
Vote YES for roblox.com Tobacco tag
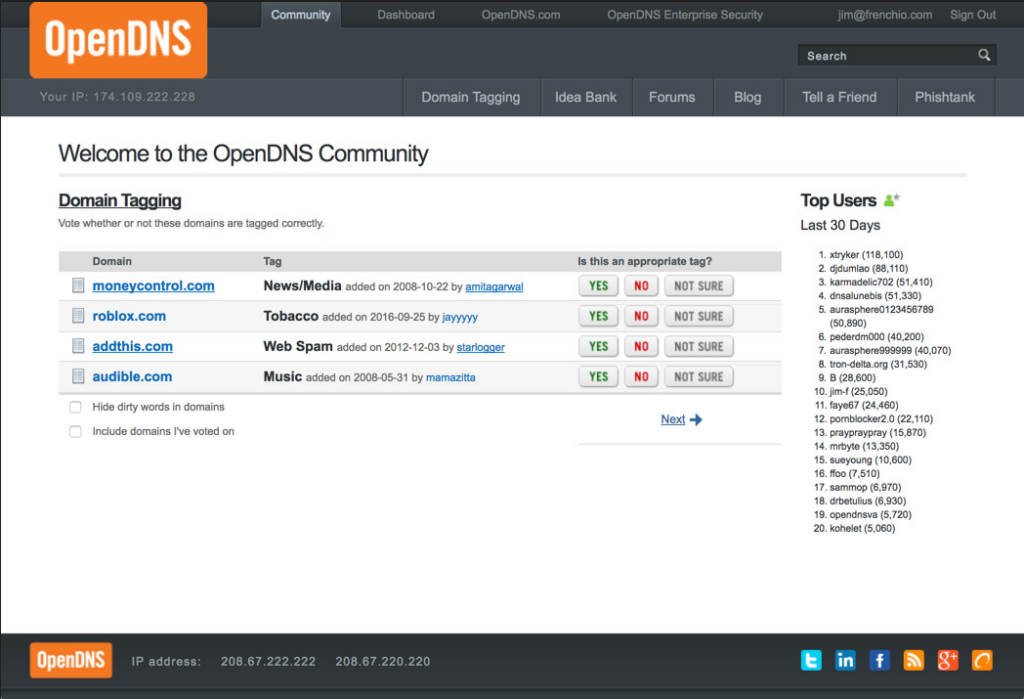tap(598, 316)
